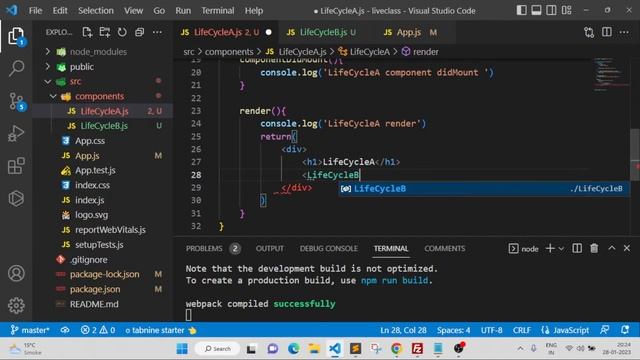
Task: Click master branch in status bar
Action: click(30, 330)
